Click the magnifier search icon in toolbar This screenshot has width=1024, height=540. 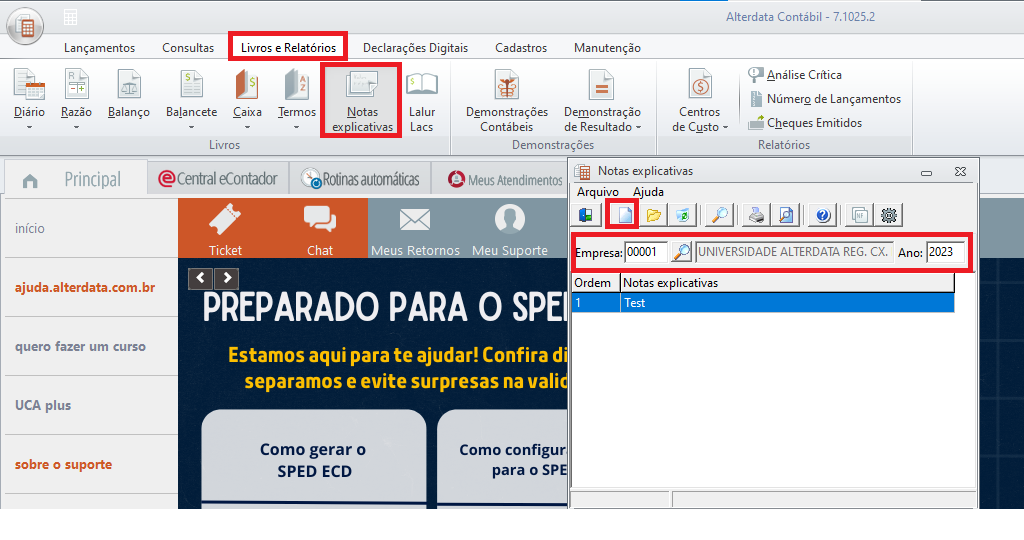coord(719,215)
